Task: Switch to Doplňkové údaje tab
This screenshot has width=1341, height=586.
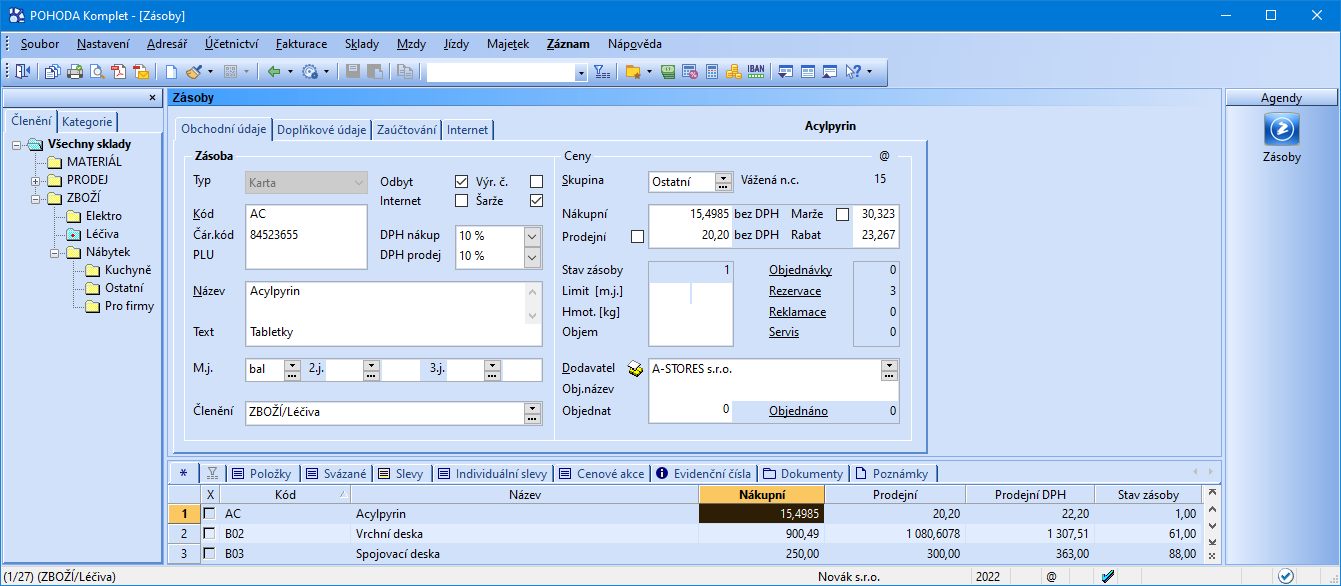Action: (x=321, y=130)
